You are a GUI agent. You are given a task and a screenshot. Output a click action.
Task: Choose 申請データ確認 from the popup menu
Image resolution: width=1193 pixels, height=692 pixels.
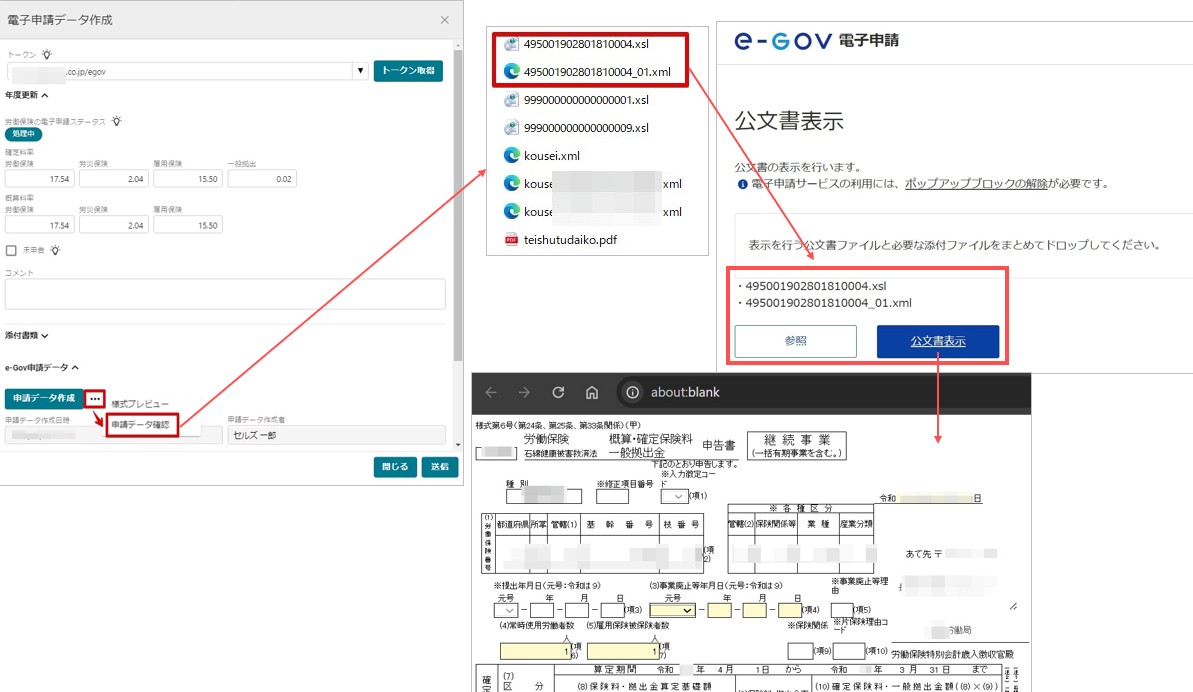pyautogui.click(x=142, y=424)
